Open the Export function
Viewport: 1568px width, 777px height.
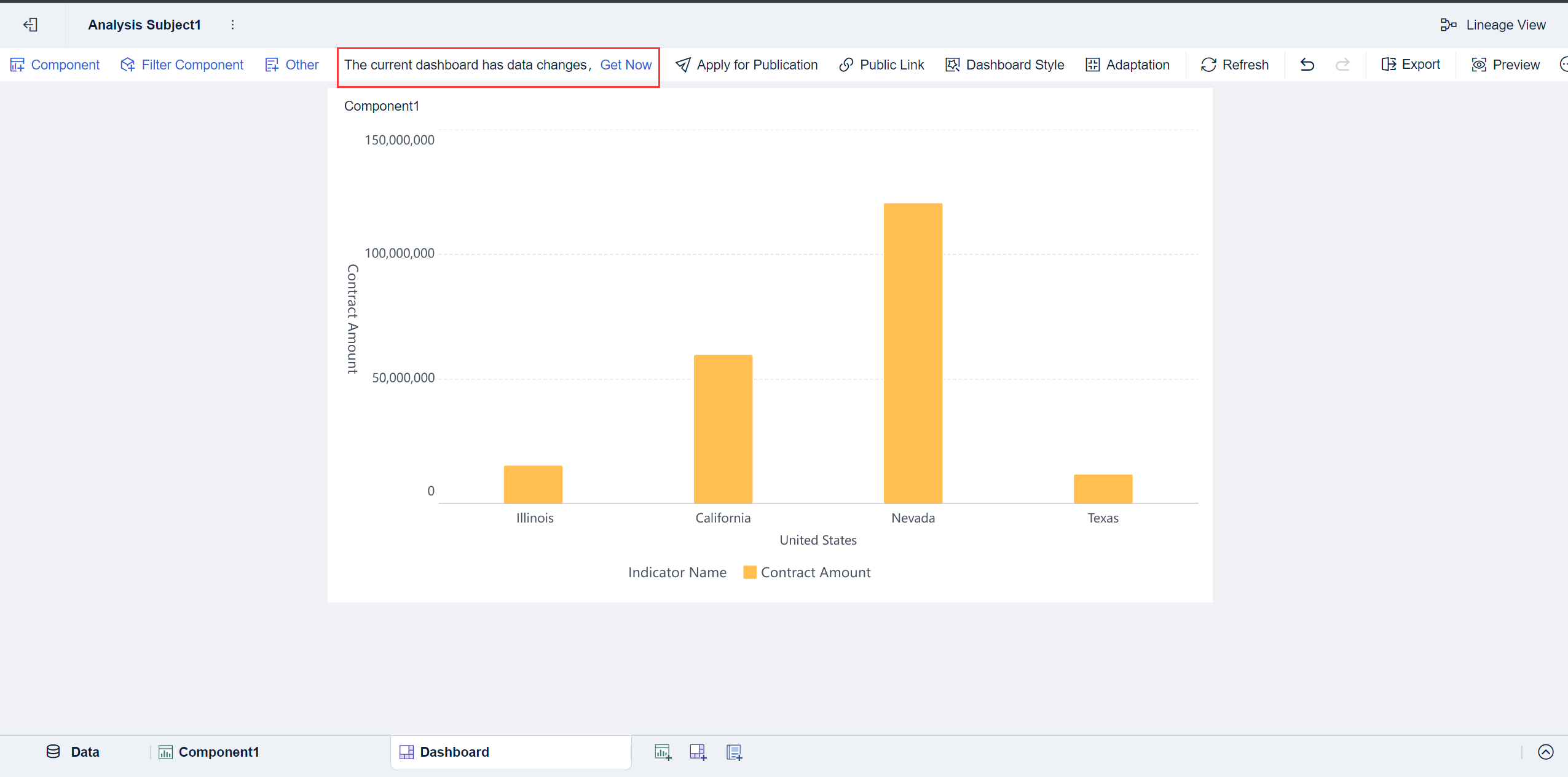pyautogui.click(x=1410, y=65)
